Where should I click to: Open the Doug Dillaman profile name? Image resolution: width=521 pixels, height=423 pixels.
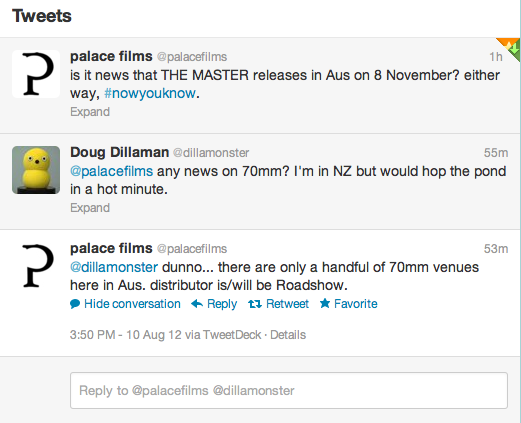coord(119,152)
